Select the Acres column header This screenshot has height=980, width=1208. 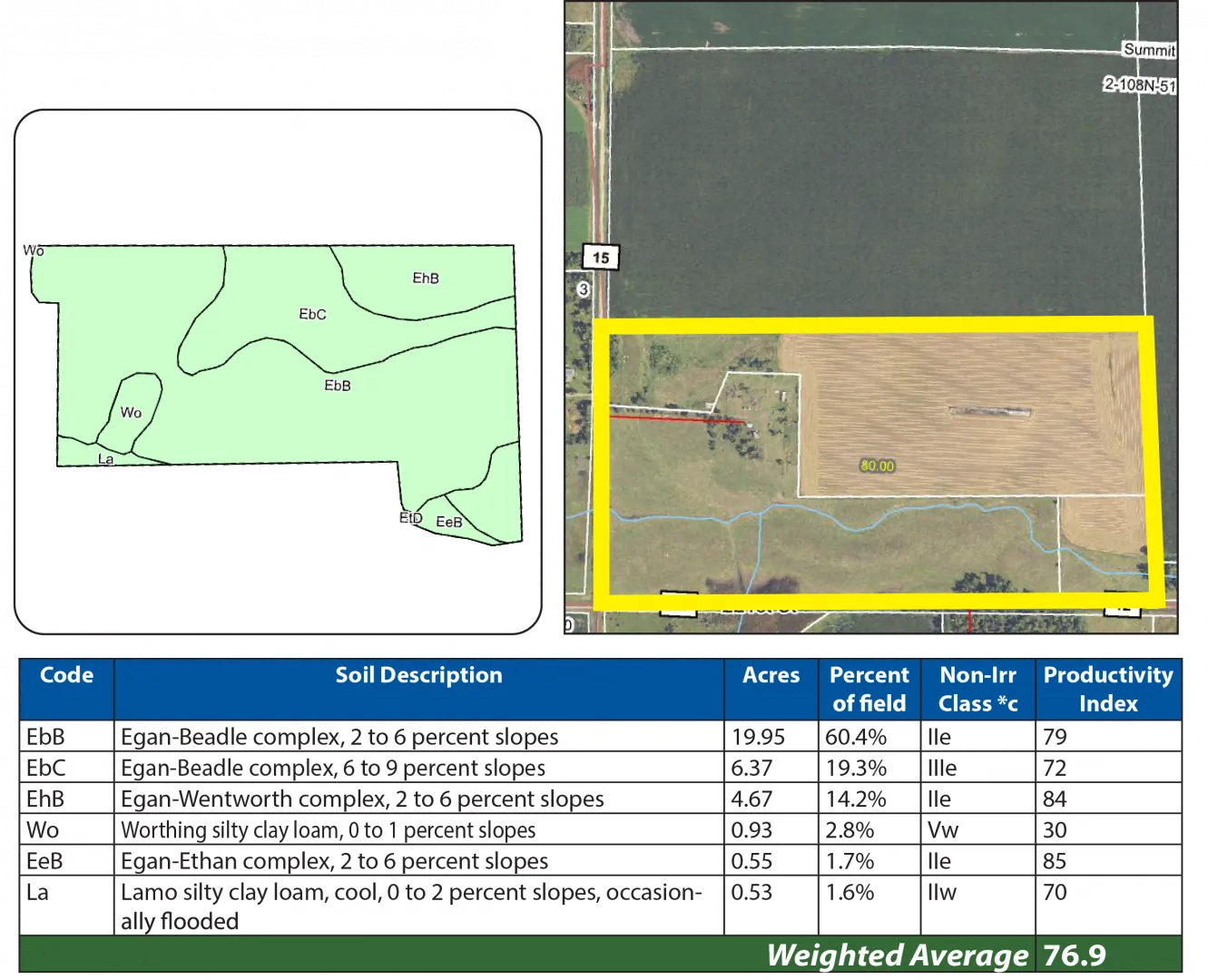pyautogui.click(x=771, y=675)
